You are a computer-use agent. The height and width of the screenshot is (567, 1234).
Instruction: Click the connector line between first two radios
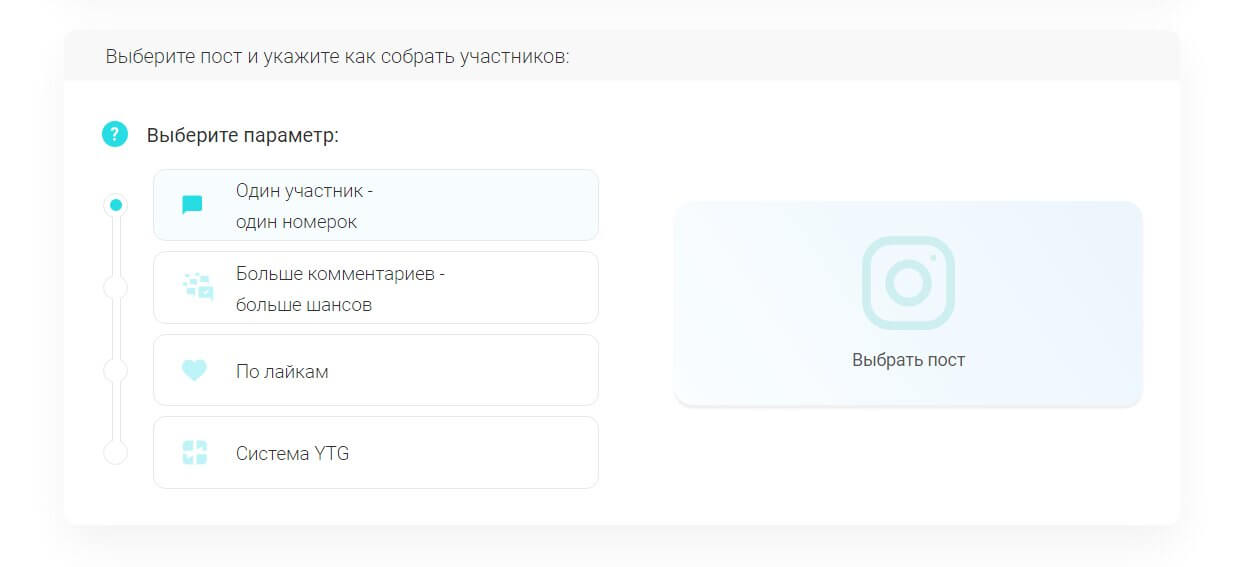tap(116, 246)
